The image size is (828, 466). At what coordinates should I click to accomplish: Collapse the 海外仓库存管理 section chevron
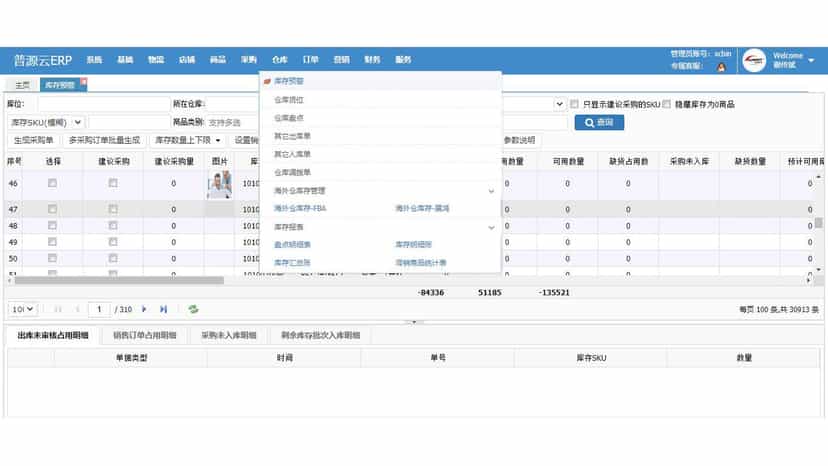[x=491, y=191]
